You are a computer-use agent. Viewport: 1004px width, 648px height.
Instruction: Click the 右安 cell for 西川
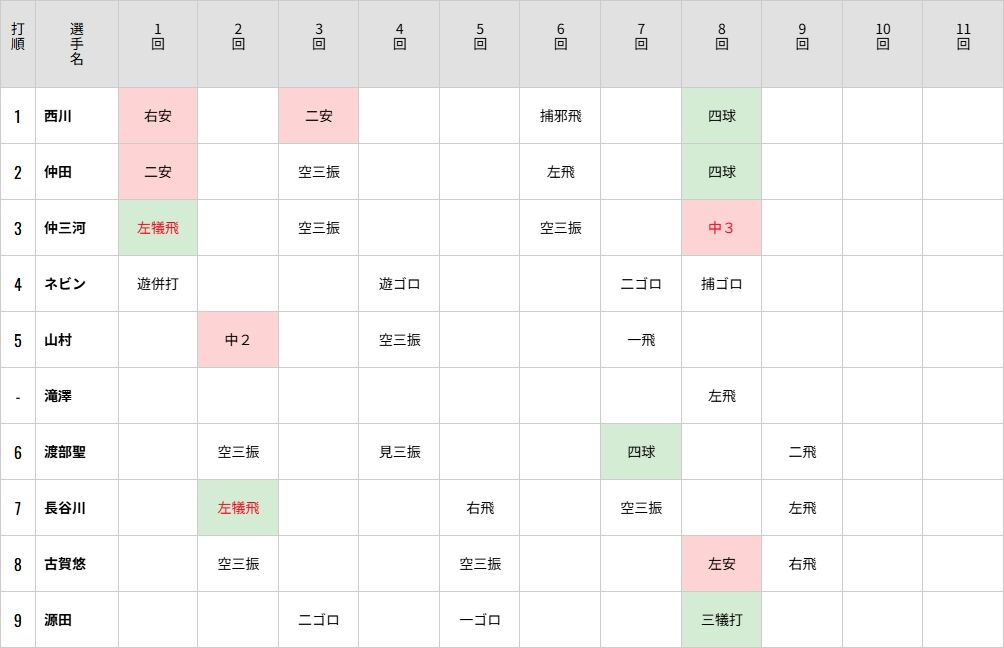point(158,116)
